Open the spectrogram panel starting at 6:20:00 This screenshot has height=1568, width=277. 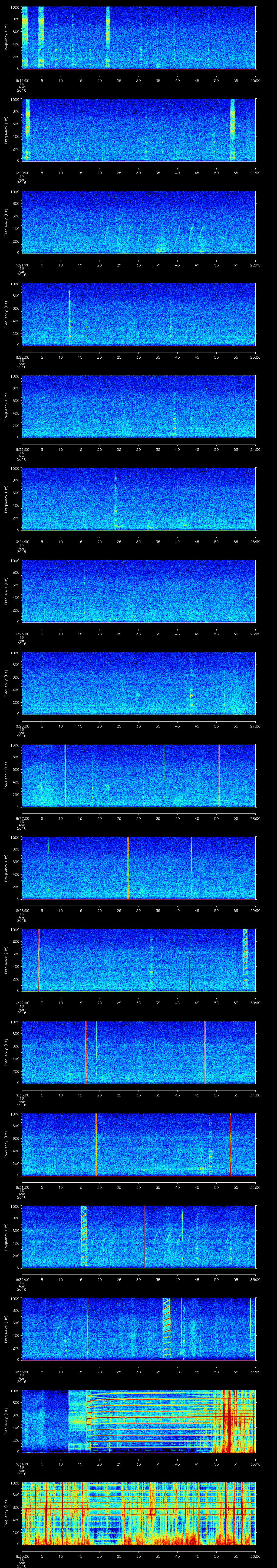(x=138, y=130)
